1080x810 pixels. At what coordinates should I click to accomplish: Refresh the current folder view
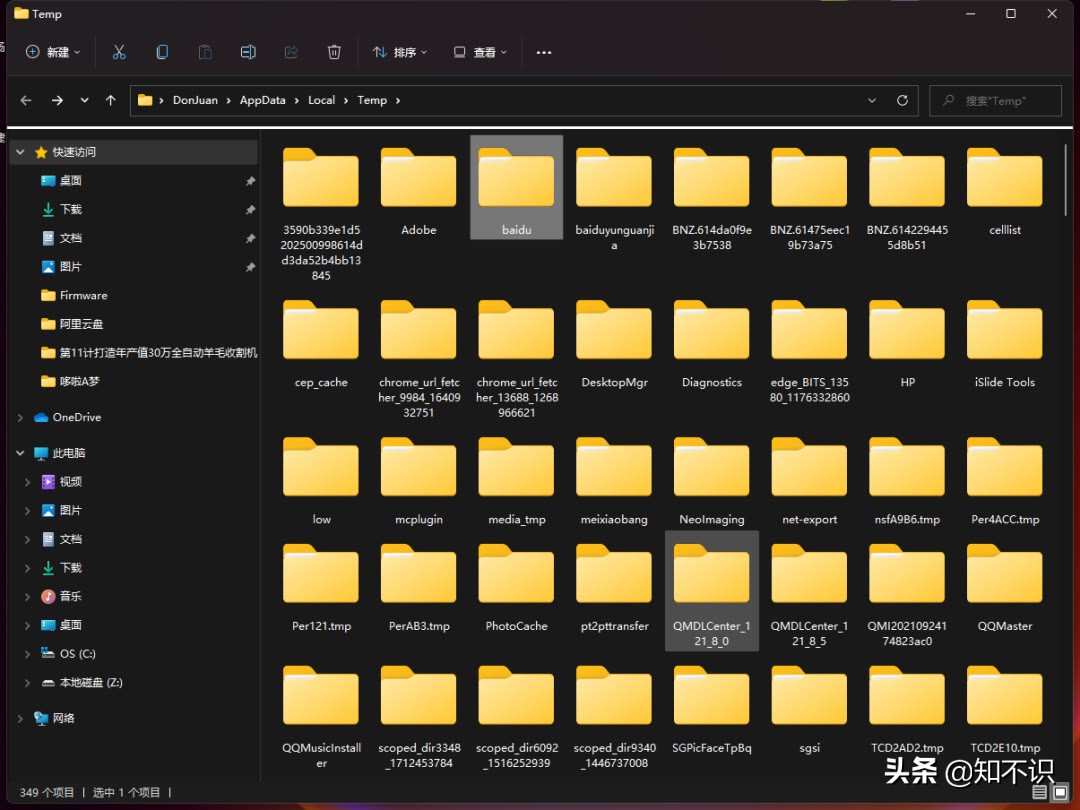(x=902, y=101)
